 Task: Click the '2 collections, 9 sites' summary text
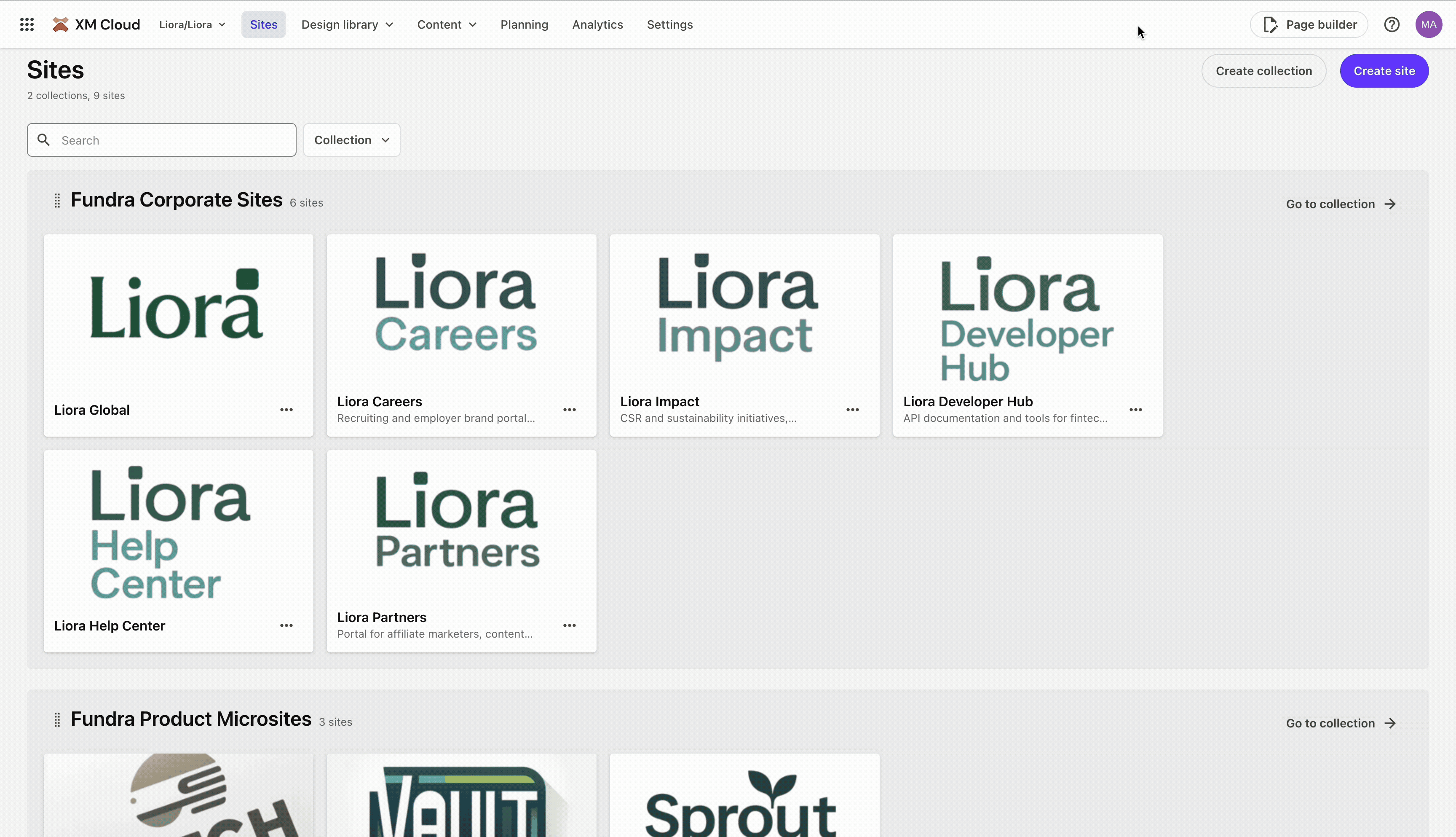[76, 95]
